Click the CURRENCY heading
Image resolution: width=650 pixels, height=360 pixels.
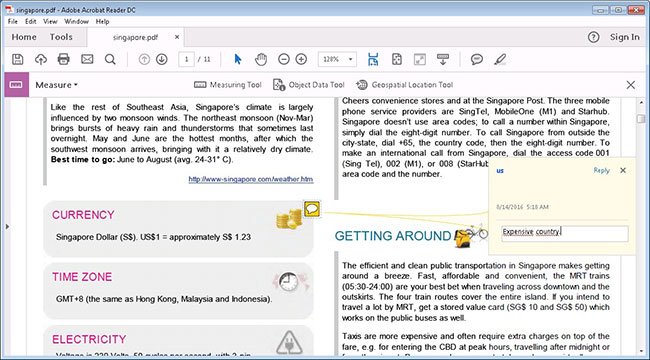pyautogui.click(x=83, y=215)
